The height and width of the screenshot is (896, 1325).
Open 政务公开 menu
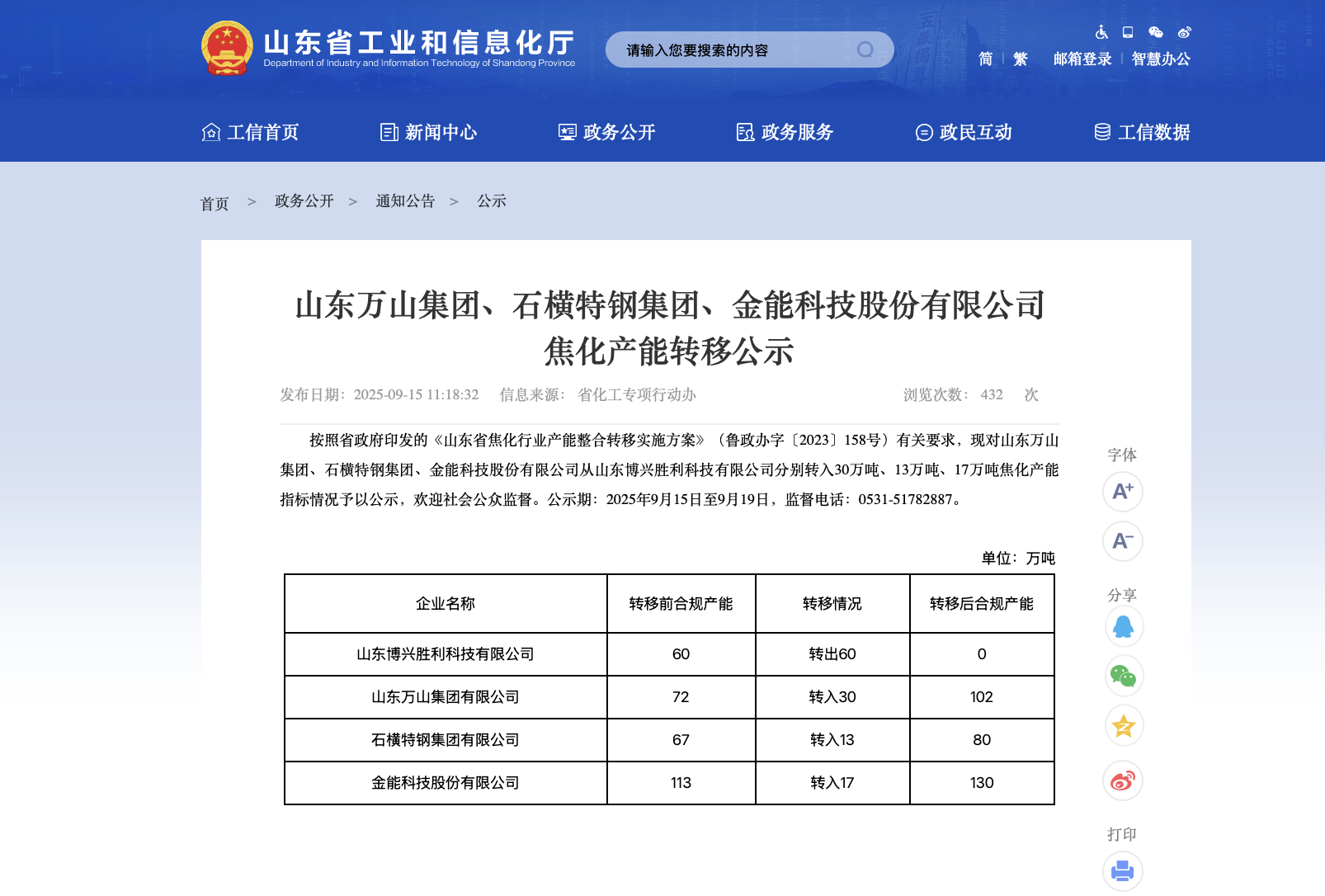tap(606, 132)
